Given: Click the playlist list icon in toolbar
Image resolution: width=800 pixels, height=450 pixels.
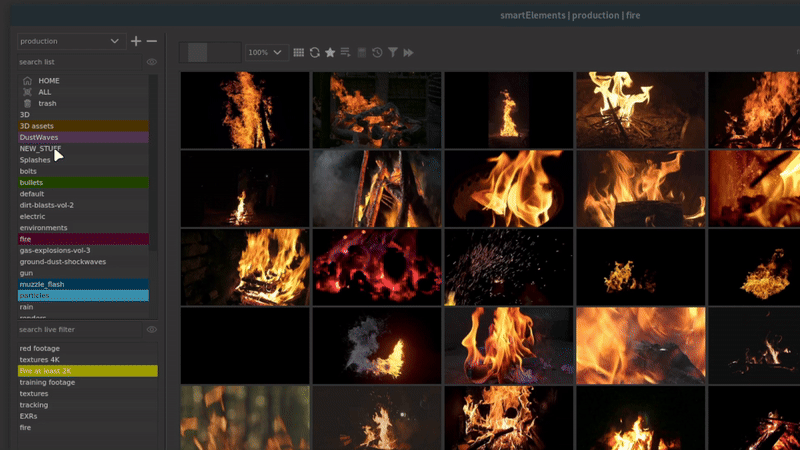Looking at the screenshot, I should tap(345, 53).
